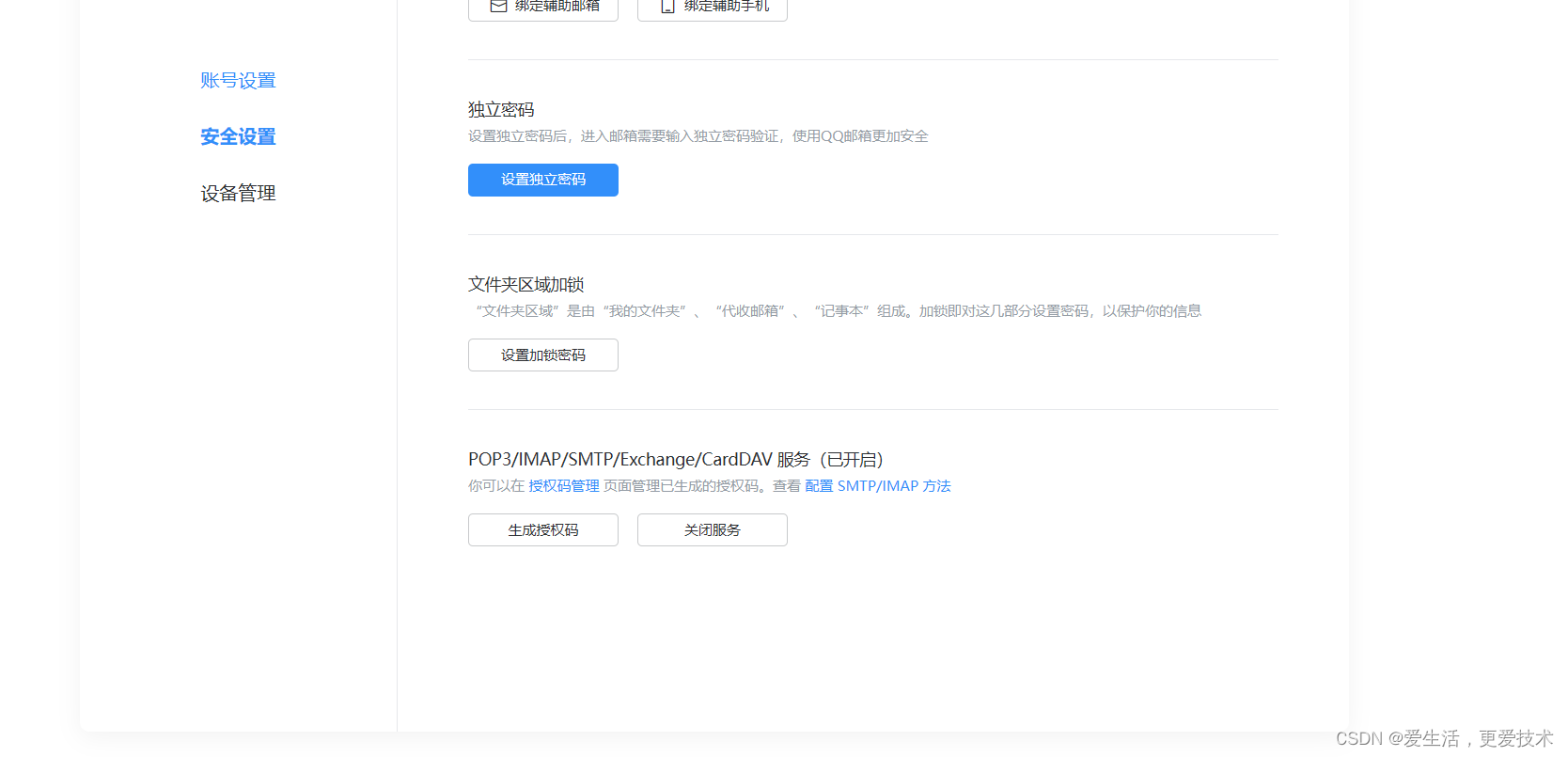Viewport: 1568px width, 757px height.
Task: Open the 授权码管理 link
Action: click(x=564, y=486)
